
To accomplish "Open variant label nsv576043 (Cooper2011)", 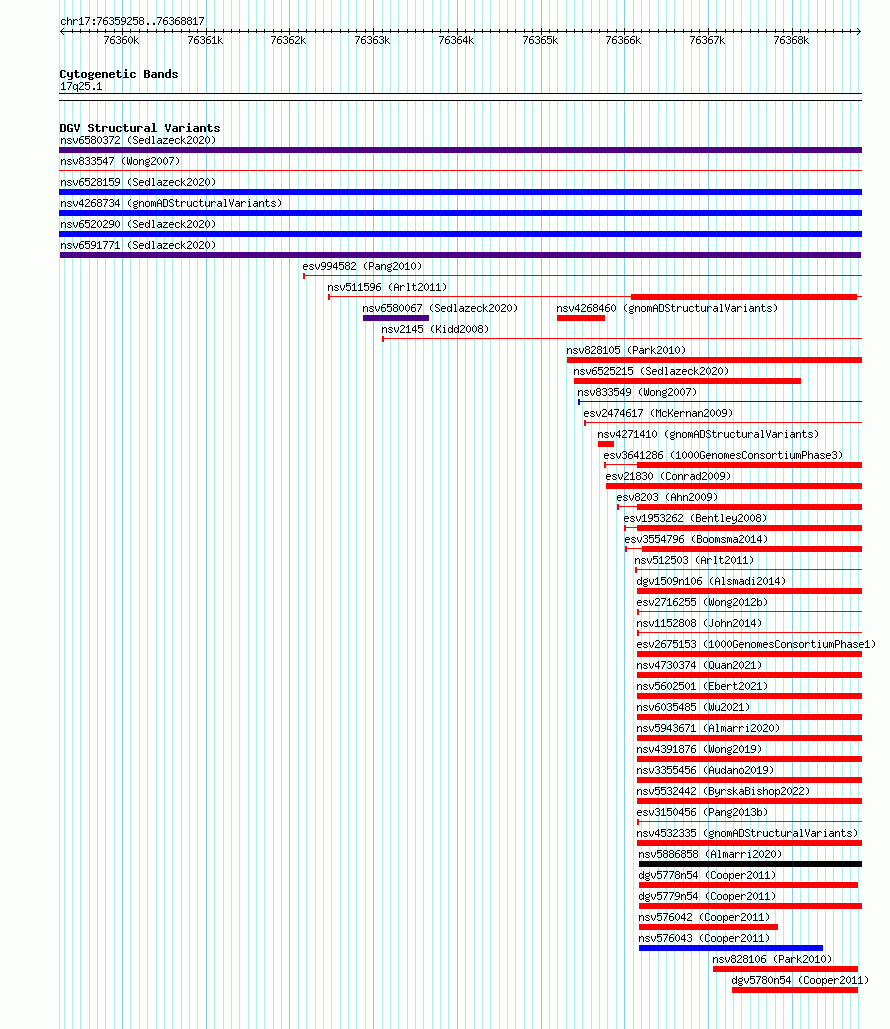I will pos(704,938).
